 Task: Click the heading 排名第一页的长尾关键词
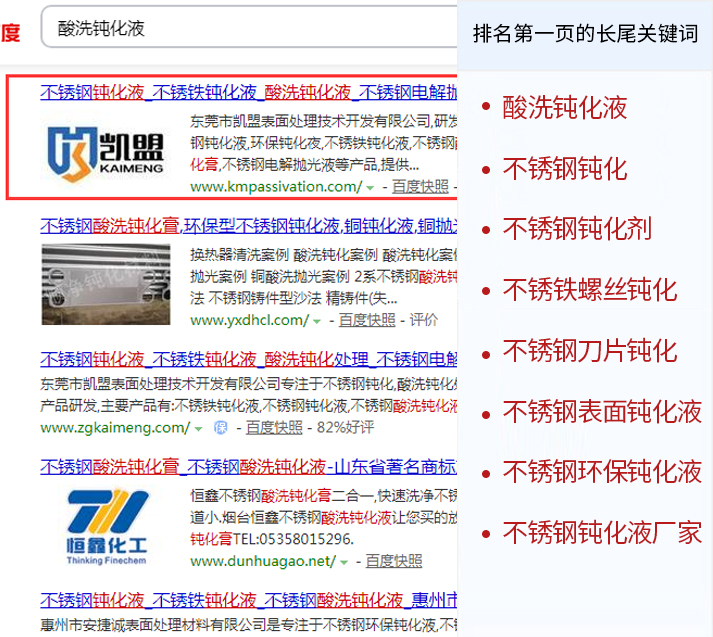585,34
